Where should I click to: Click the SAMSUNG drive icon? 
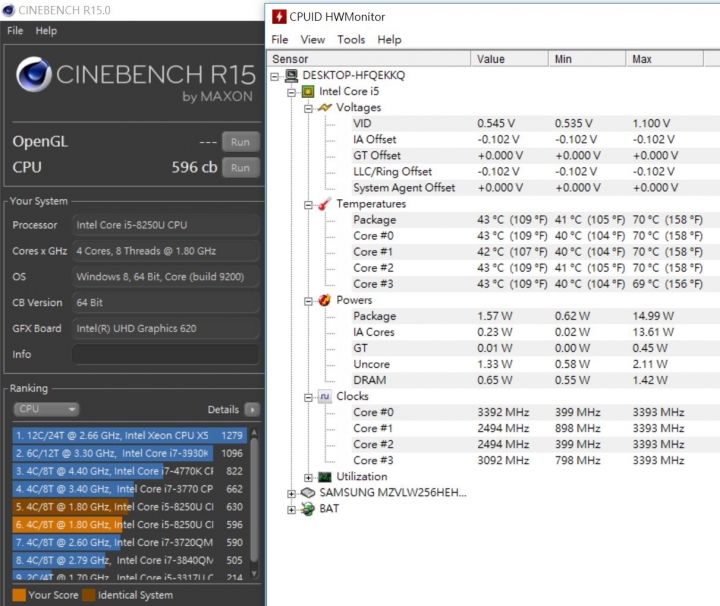(x=308, y=493)
